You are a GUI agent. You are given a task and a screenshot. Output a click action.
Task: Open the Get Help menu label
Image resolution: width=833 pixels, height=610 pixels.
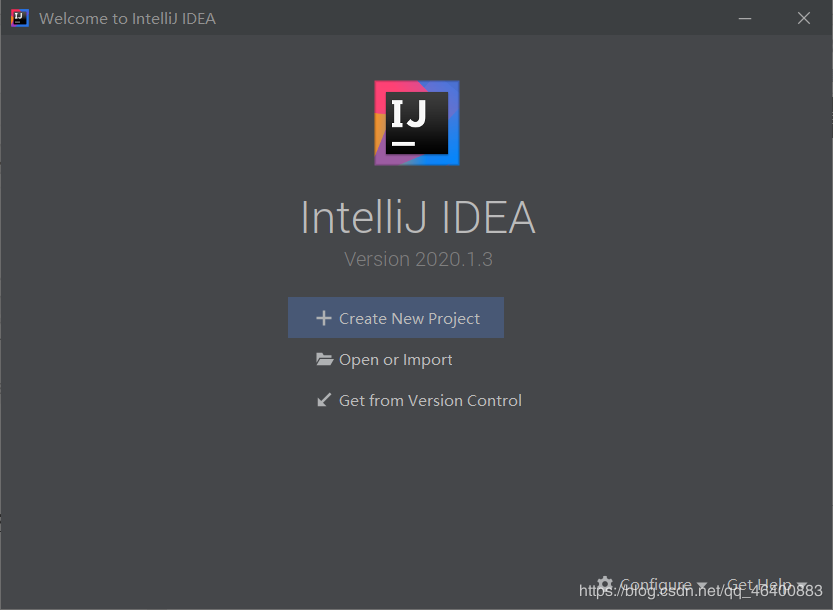[759, 584]
